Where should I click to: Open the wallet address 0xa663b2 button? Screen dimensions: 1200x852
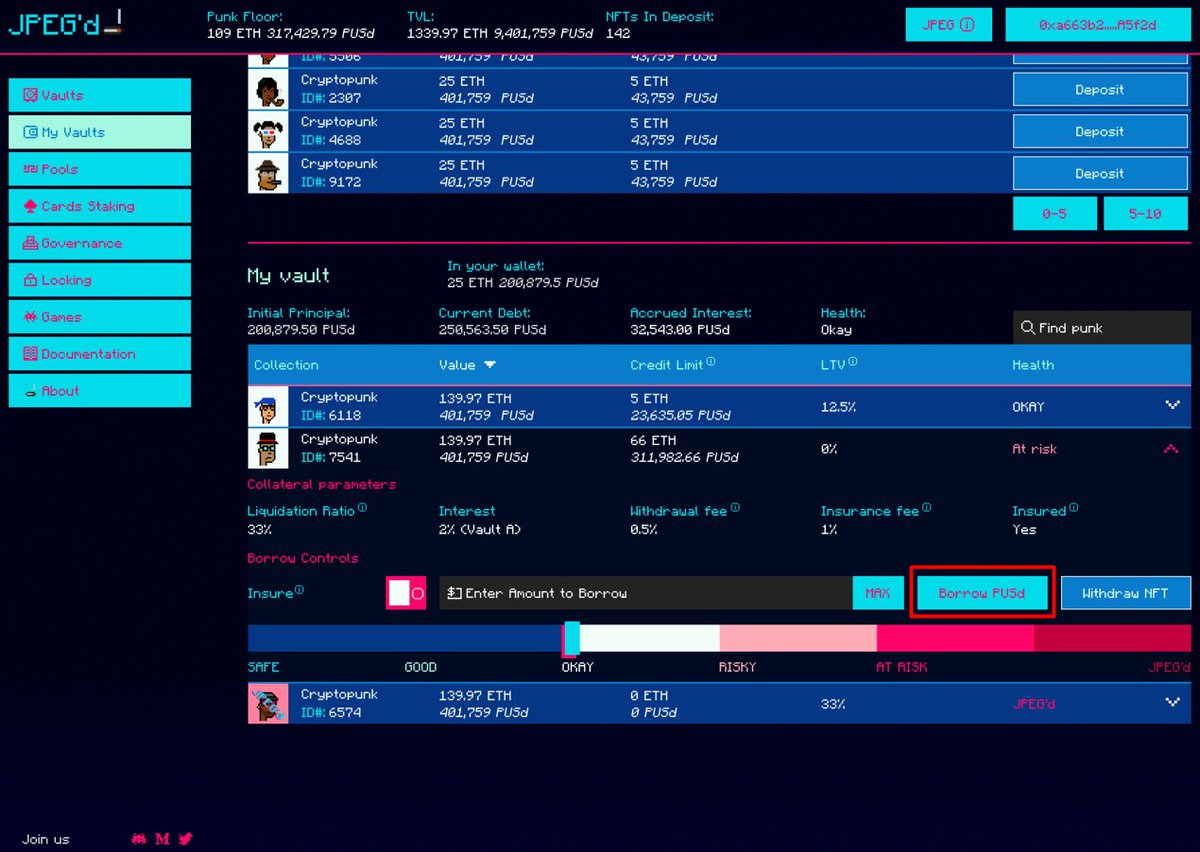[1097, 25]
